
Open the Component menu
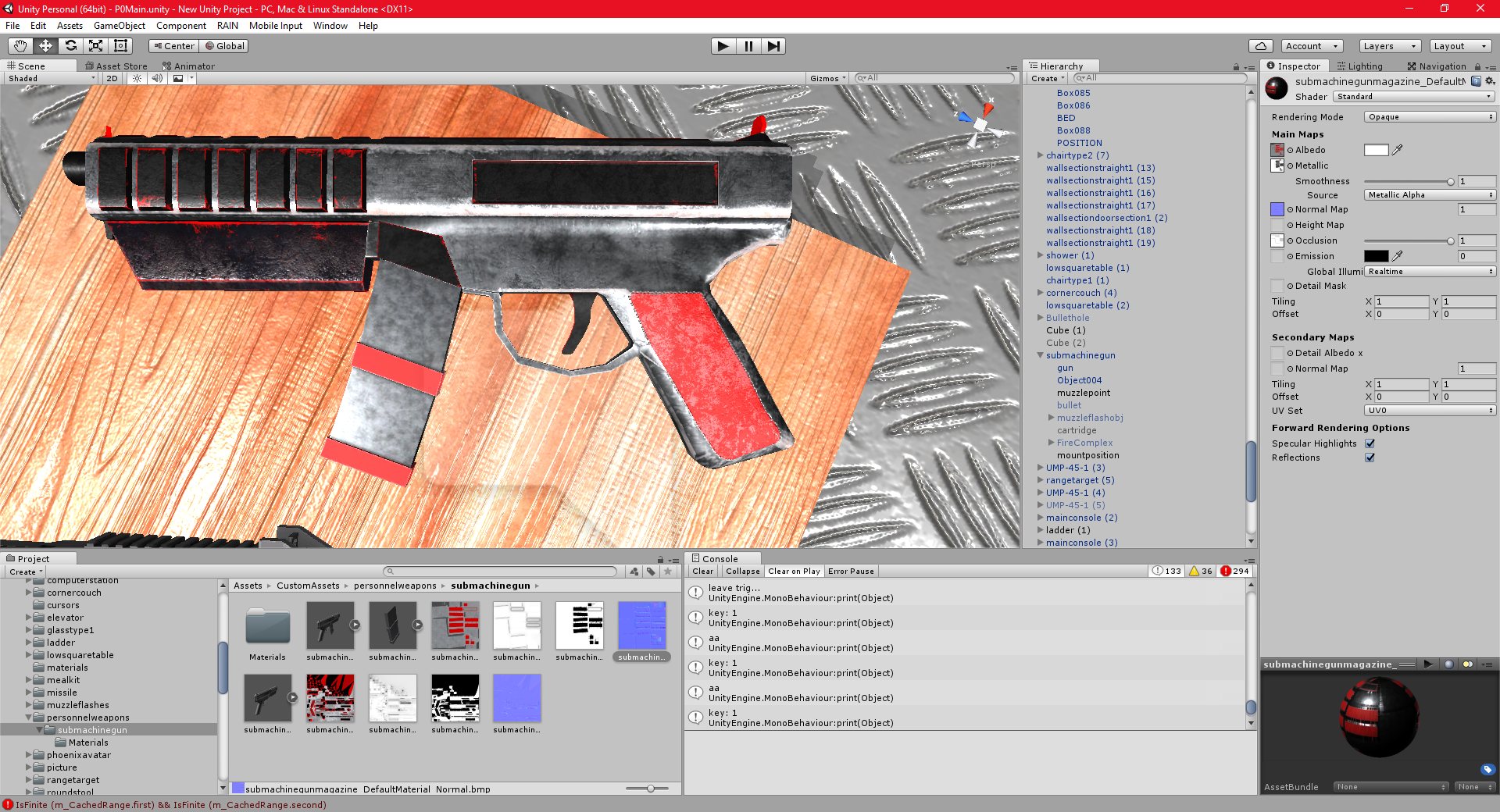click(x=181, y=26)
